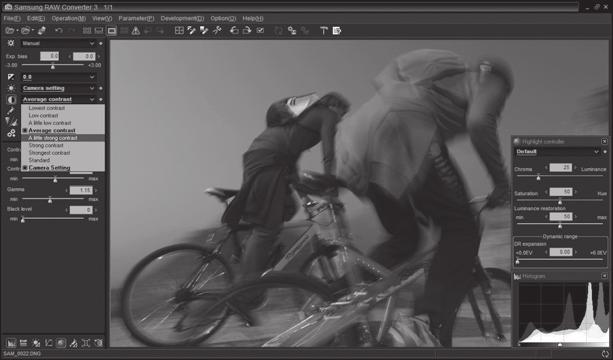This screenshot has width=613, height=360.
Task: Select Strong contrast from dropdown list
Action: click(x=63, y=145)
